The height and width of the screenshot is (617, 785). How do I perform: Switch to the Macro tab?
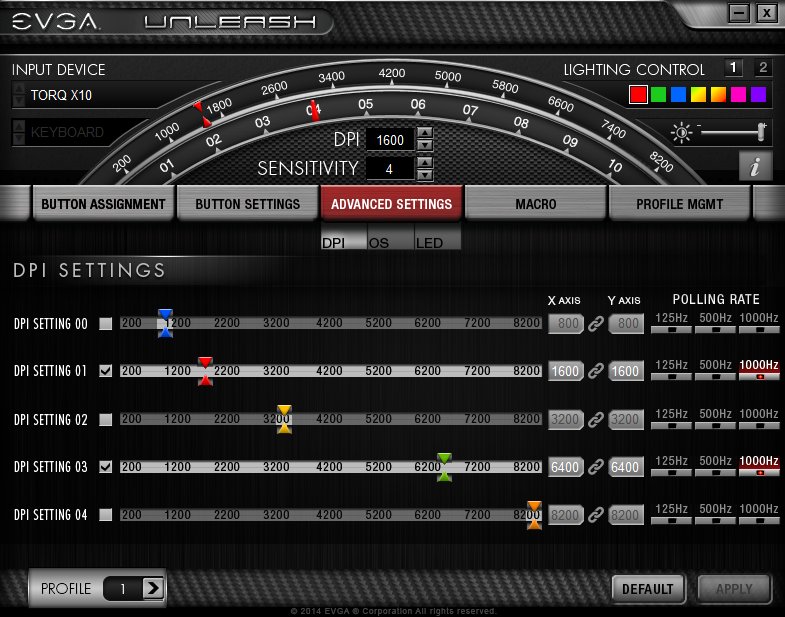click(536, 204)
